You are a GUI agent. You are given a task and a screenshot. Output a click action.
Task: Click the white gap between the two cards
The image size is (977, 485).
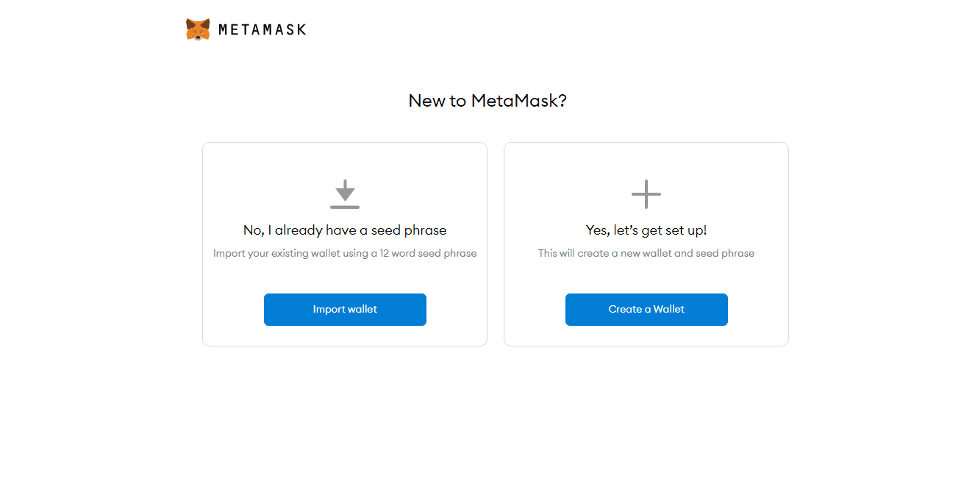pos(495,244)
